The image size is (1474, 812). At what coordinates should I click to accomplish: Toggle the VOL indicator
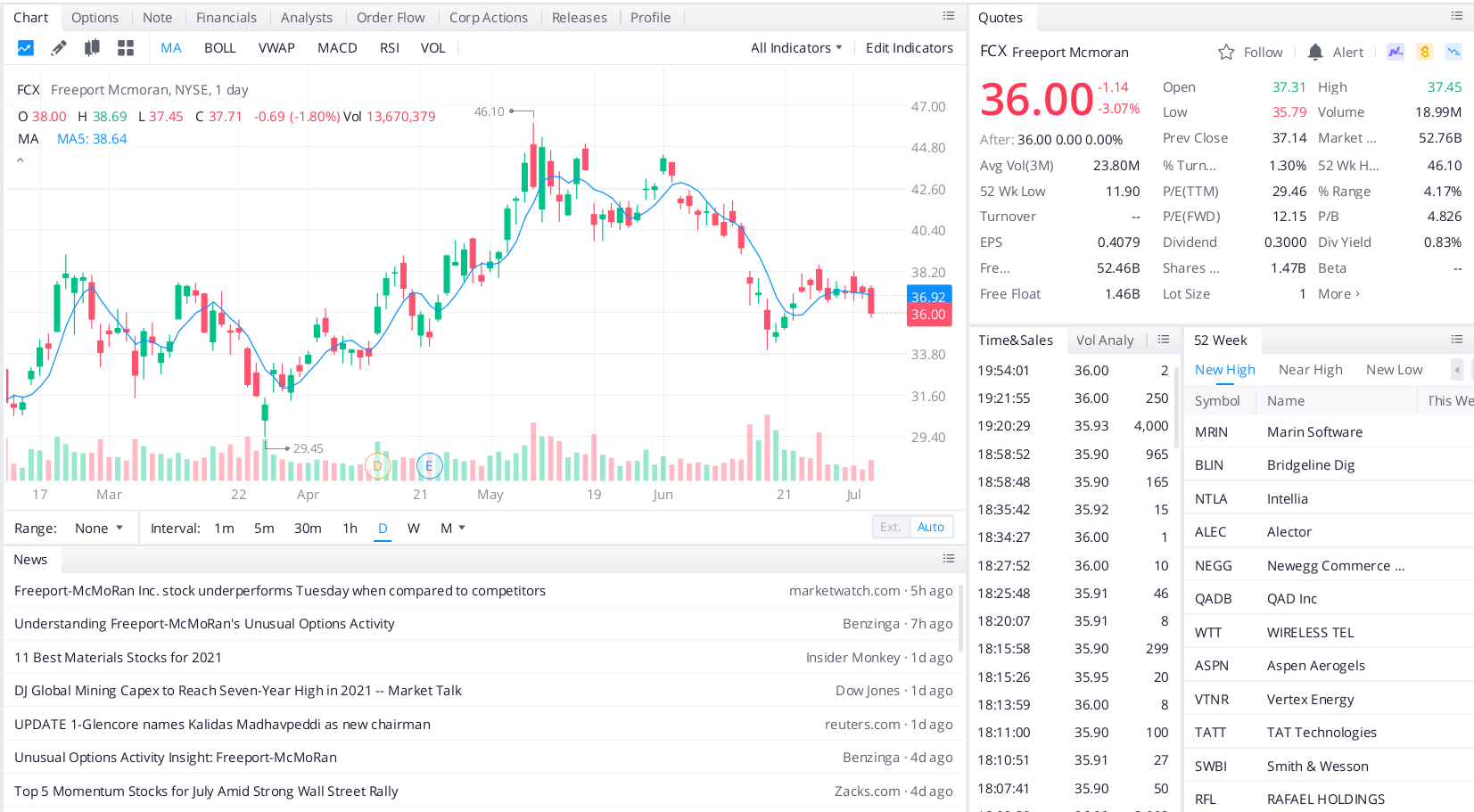click(433, 48)
